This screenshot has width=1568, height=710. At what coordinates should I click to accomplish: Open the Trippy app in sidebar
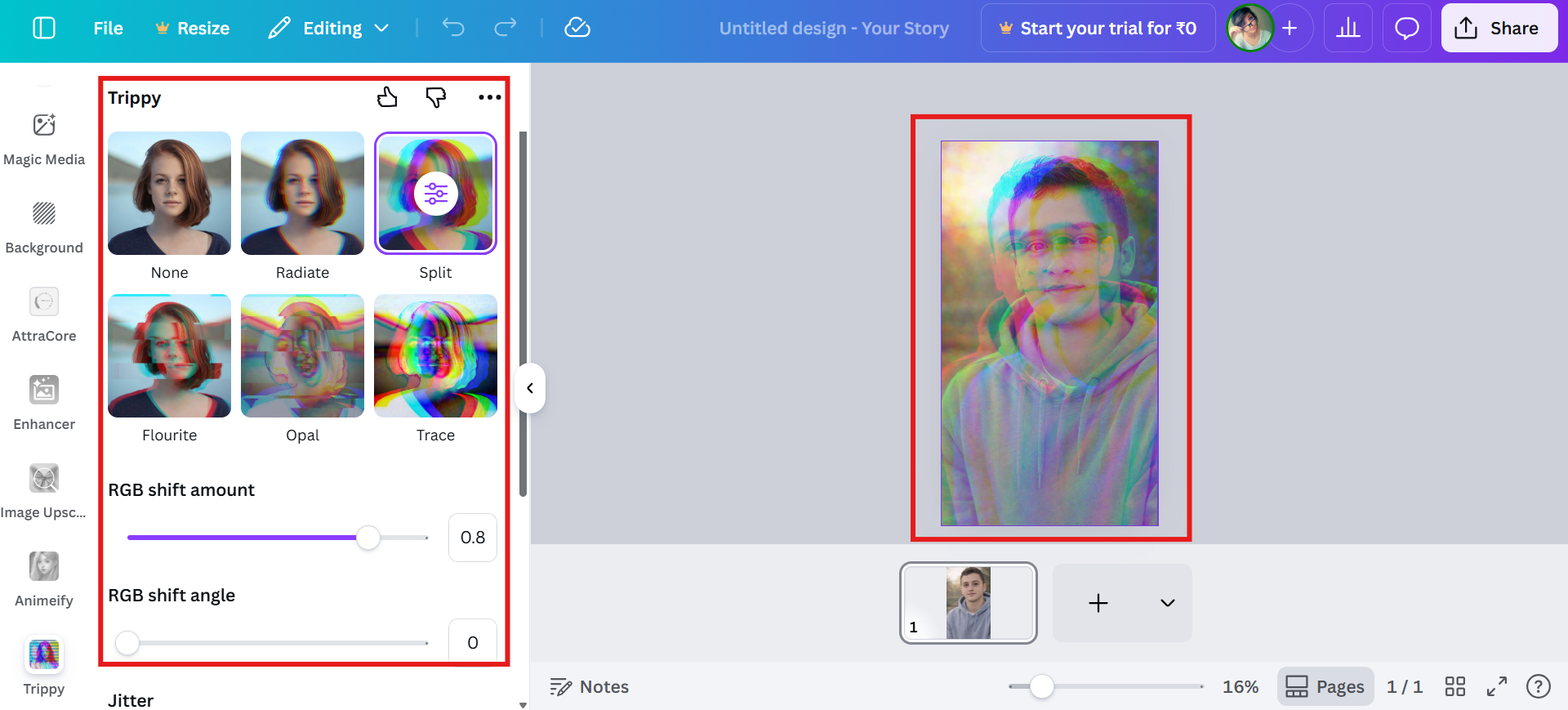[44, 668]
